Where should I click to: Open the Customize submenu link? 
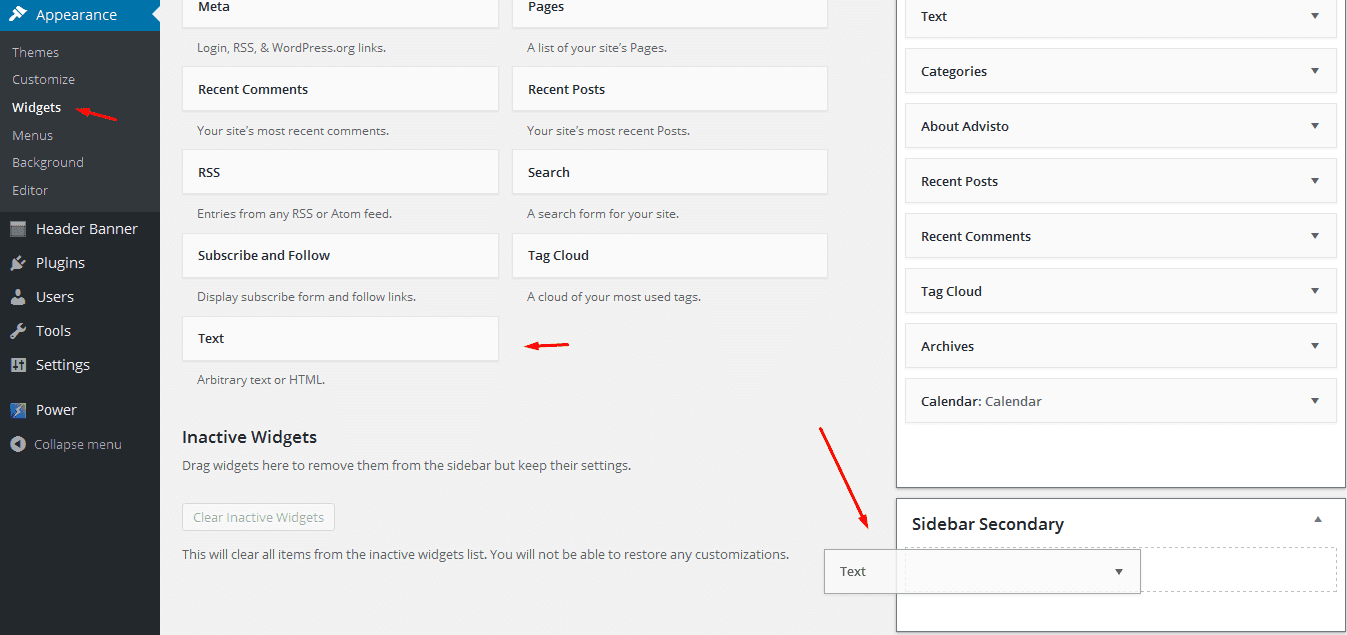click(43, 79)
